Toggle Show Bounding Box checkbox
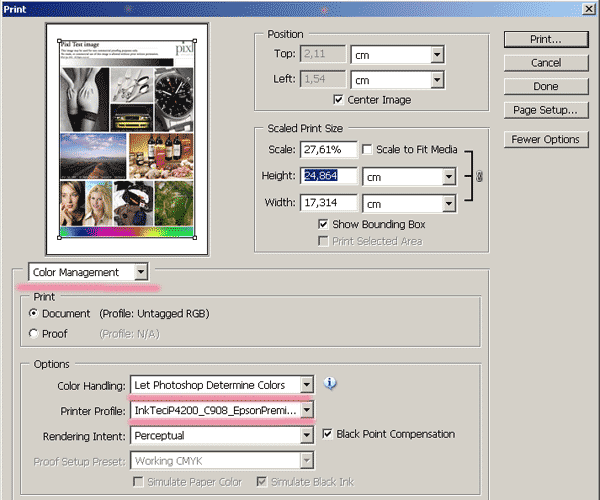Image resolution: width=600 pixels, height=500 pixels. point(323,224)
